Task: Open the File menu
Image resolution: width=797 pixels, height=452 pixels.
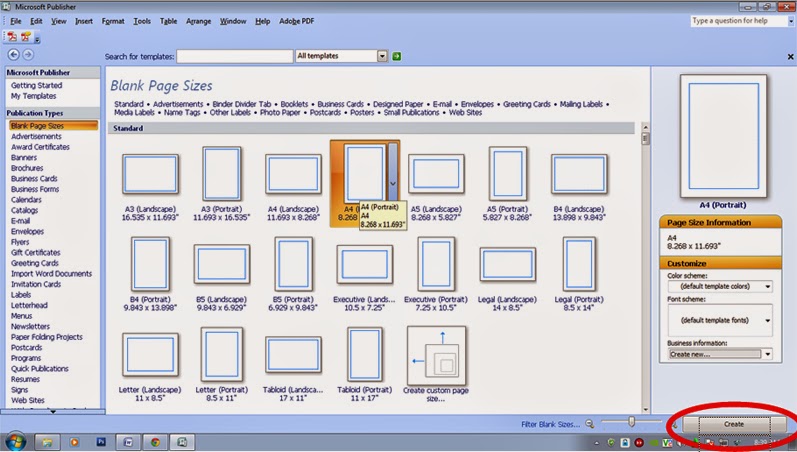Action: coord(16,21)
